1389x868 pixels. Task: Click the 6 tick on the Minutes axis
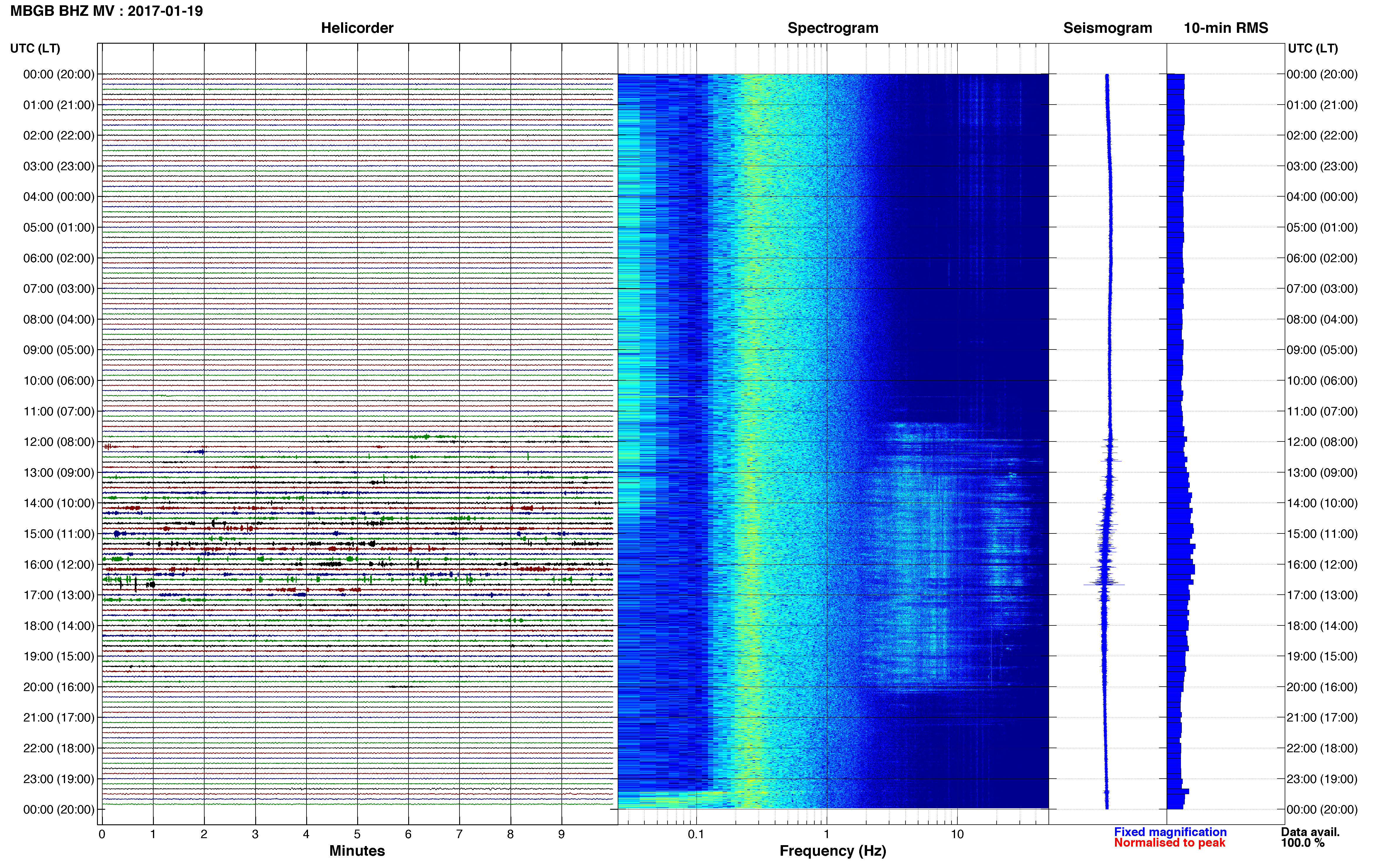pos(408,834)
